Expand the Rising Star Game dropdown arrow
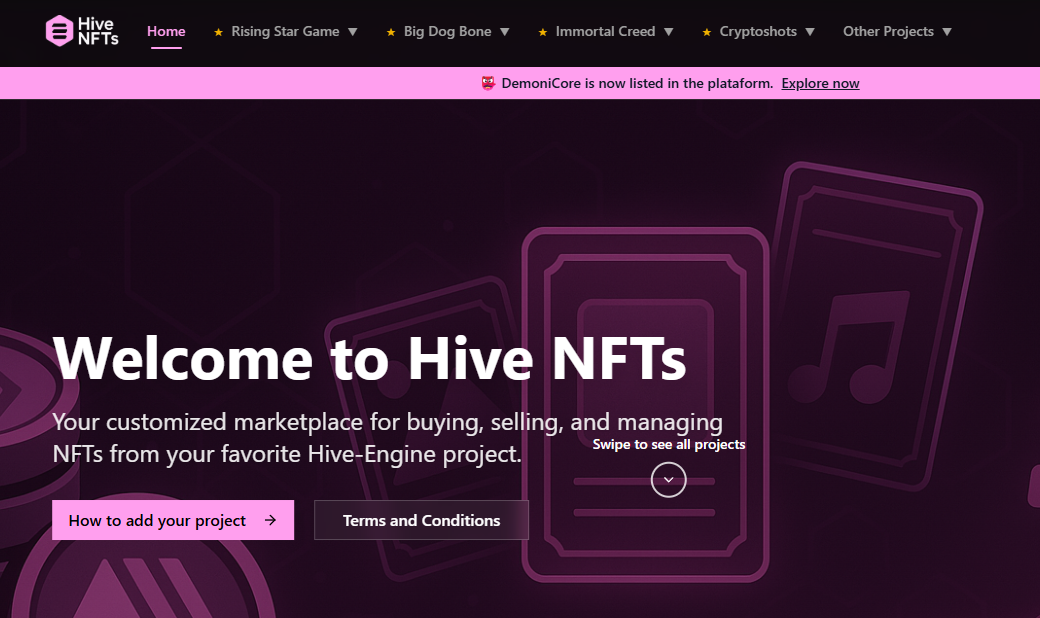 coord(352,32)
